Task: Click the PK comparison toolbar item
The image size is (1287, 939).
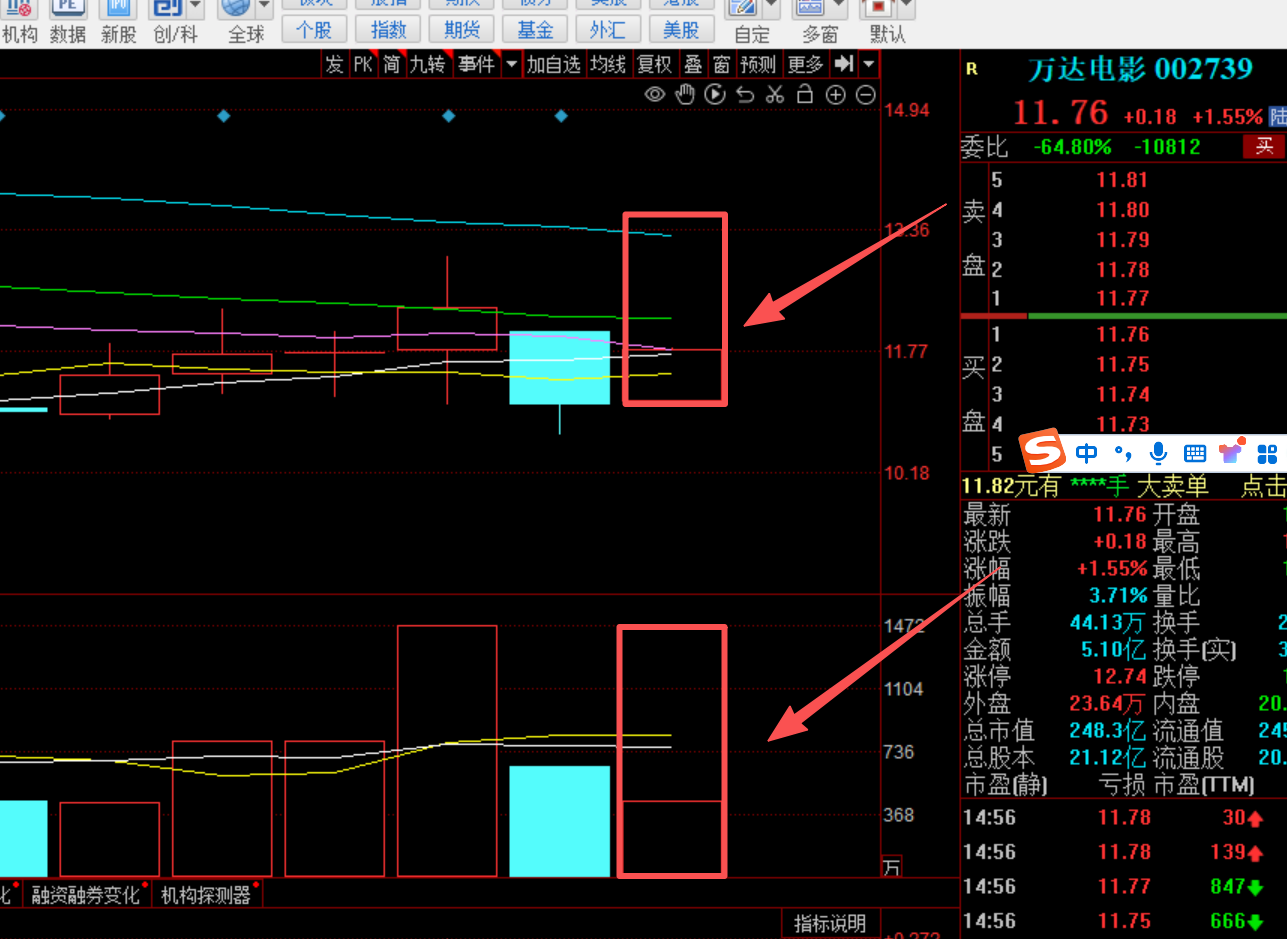Action: point(362,65)
